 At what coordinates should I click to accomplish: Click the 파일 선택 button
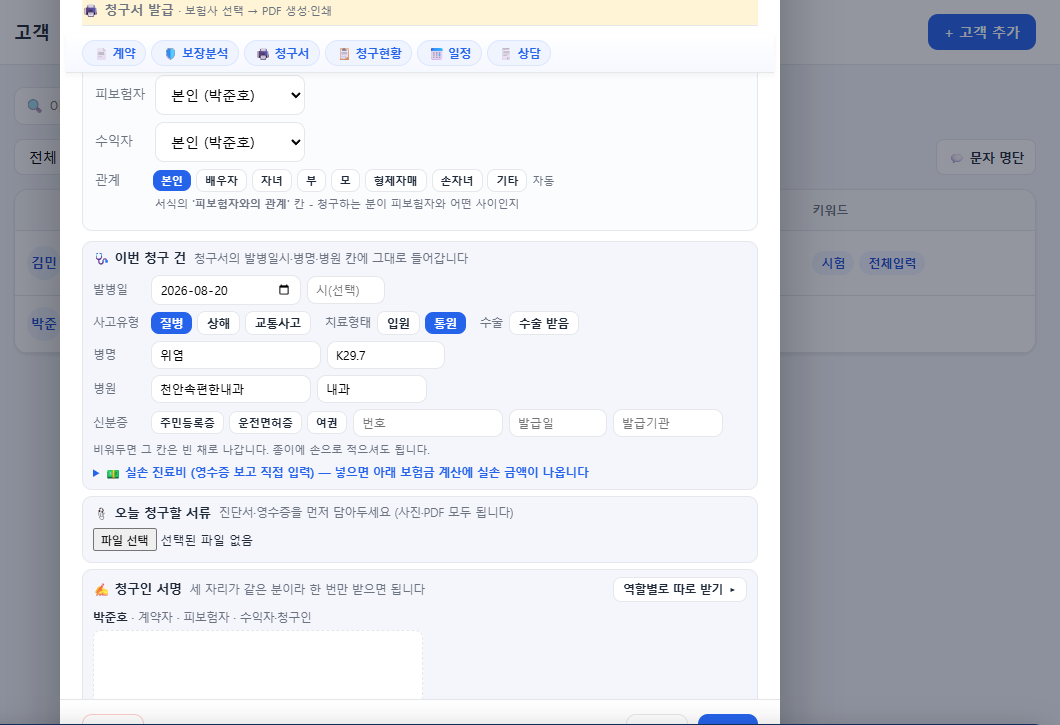125,540
